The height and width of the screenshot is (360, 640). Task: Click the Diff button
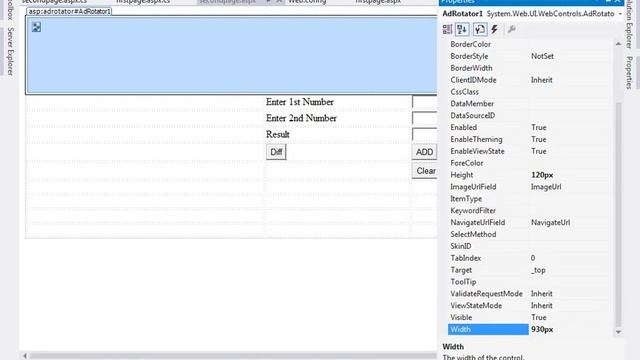click(276, 152)
